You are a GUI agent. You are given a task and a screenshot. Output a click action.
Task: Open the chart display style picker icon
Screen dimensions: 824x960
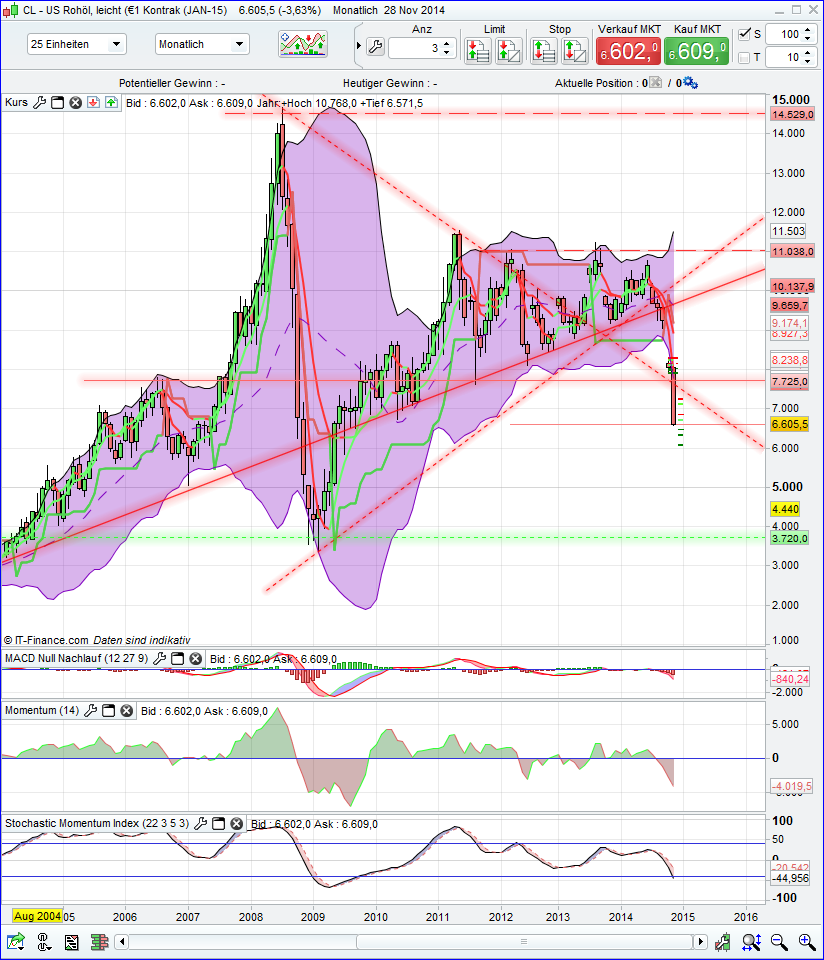tap(303, 43)
